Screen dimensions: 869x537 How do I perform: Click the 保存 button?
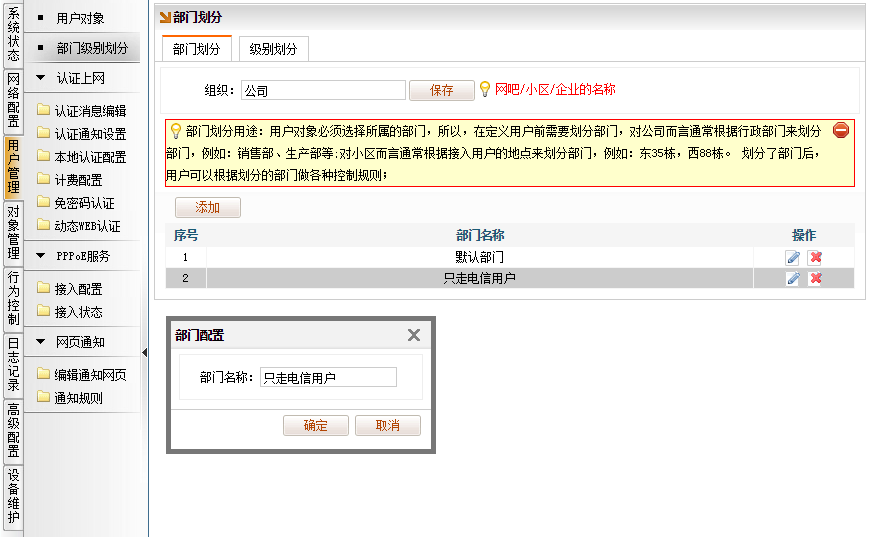pos(442,90)
